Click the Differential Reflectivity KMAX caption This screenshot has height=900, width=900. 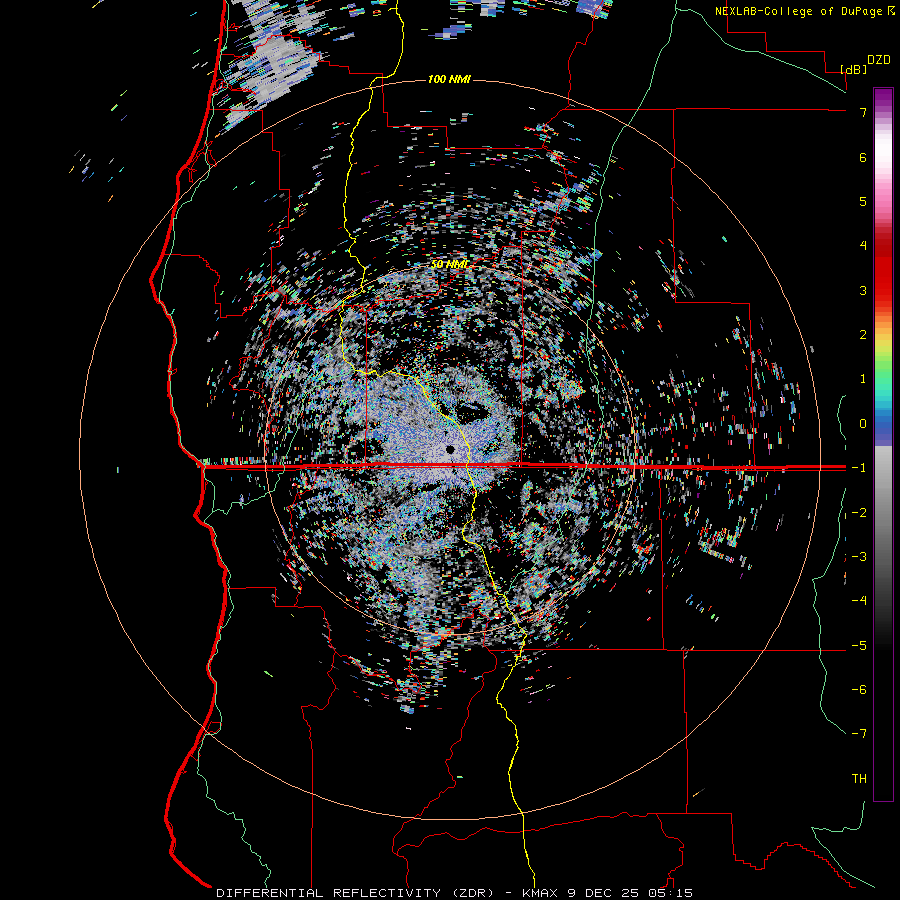click(455, 893)
